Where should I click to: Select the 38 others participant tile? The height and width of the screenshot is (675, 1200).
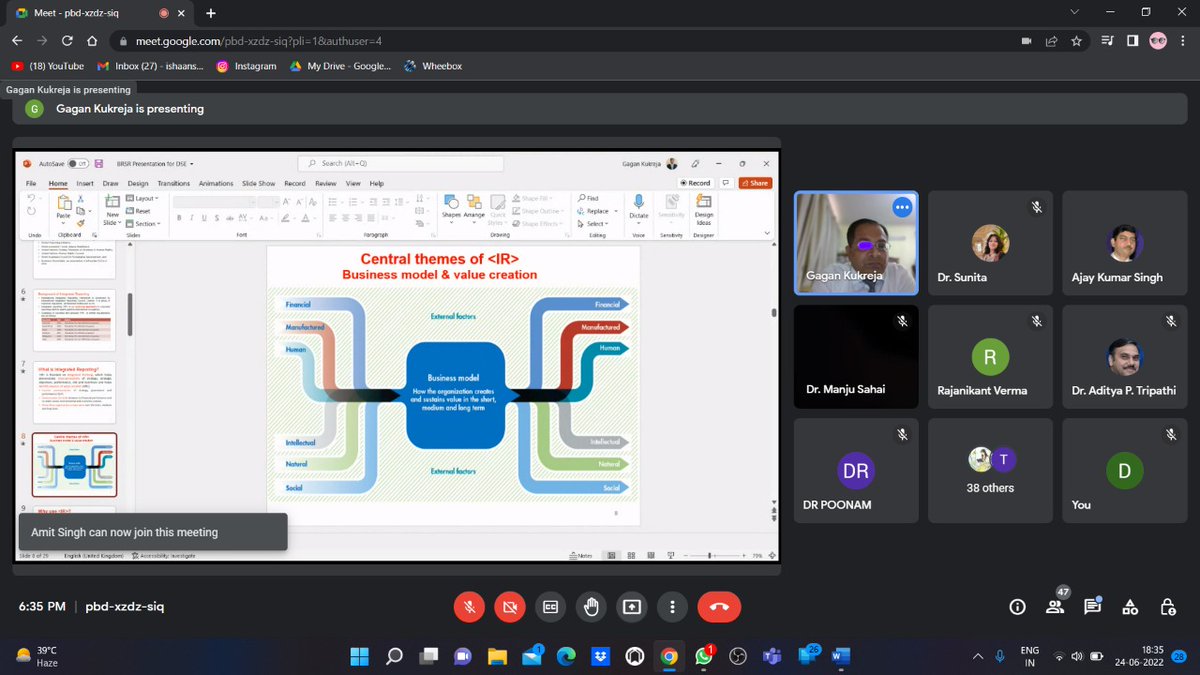click(x=990, y=470)
